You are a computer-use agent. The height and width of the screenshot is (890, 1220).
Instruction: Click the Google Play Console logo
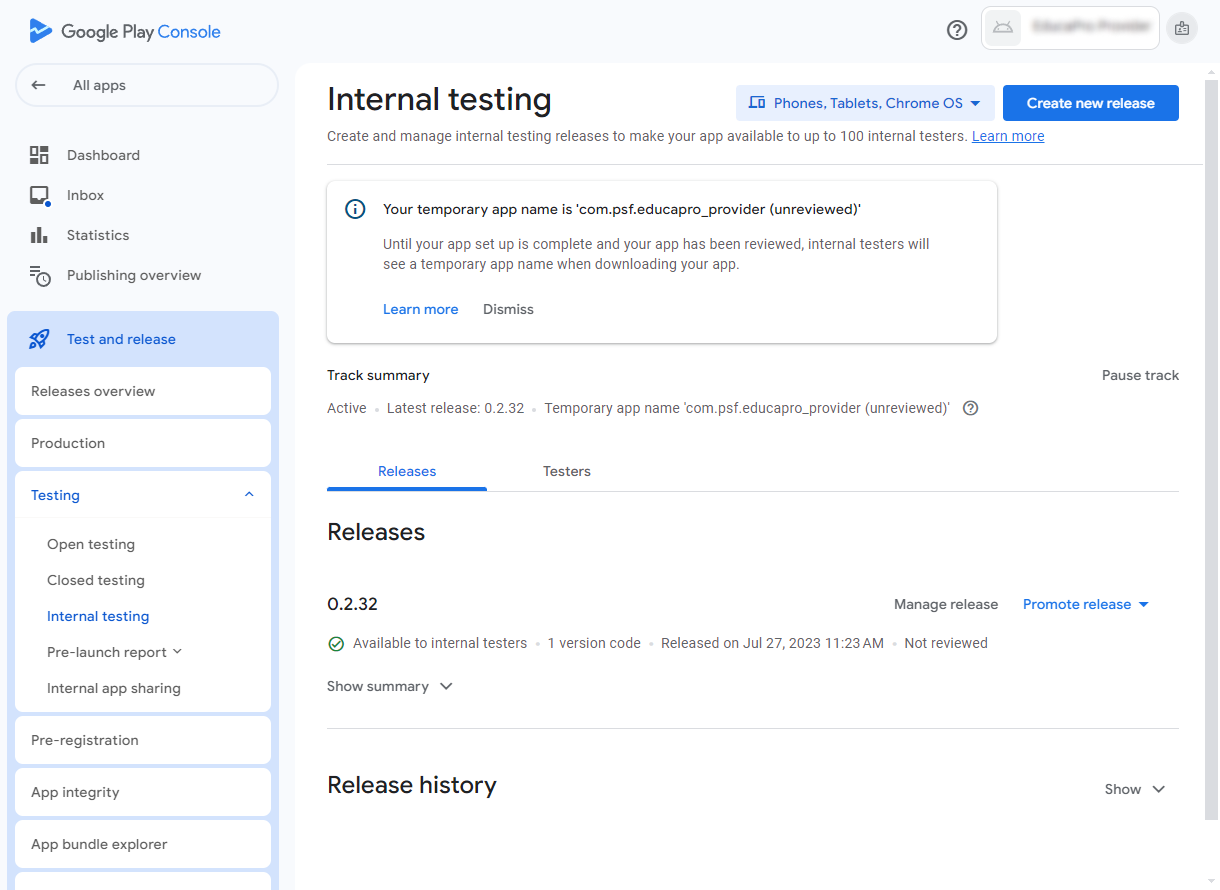(x=125, y=31)
